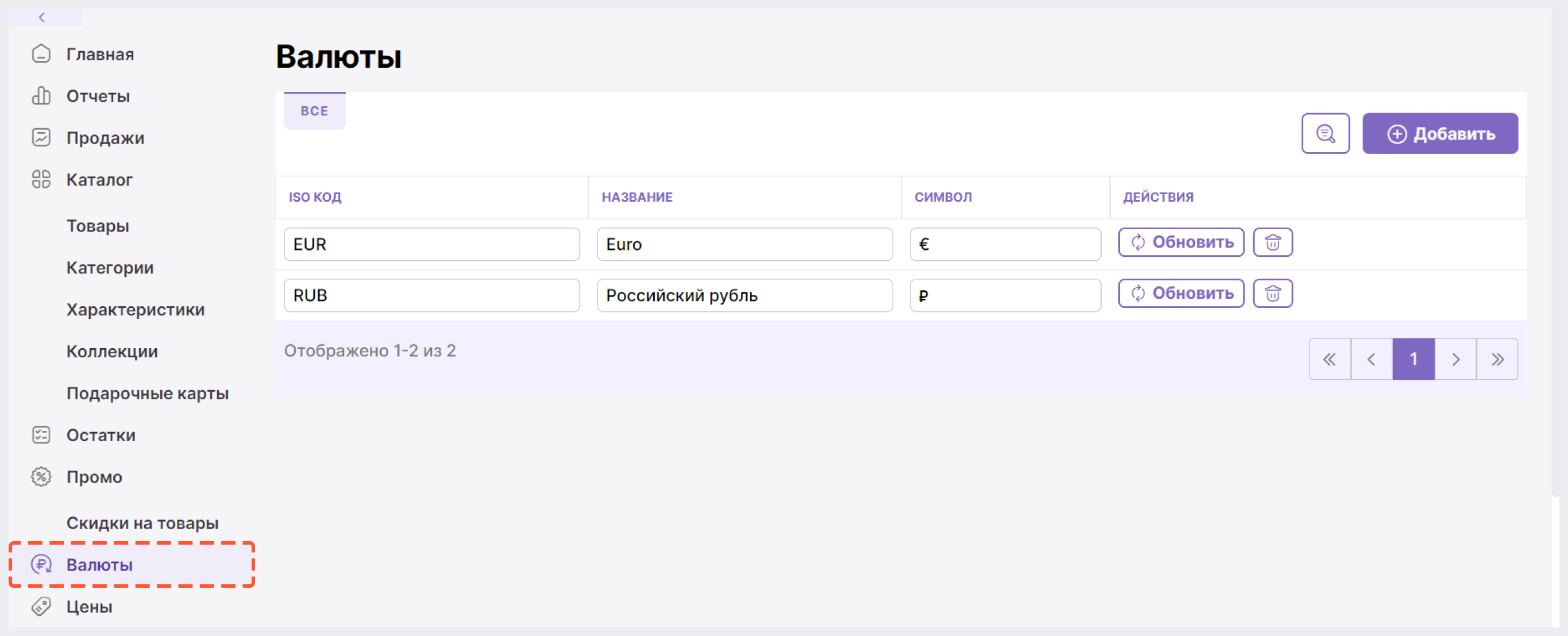This screenshot has height=636, width=1568.
Task: Go to last page with double-right arrow
Action: coord(1497,359)
